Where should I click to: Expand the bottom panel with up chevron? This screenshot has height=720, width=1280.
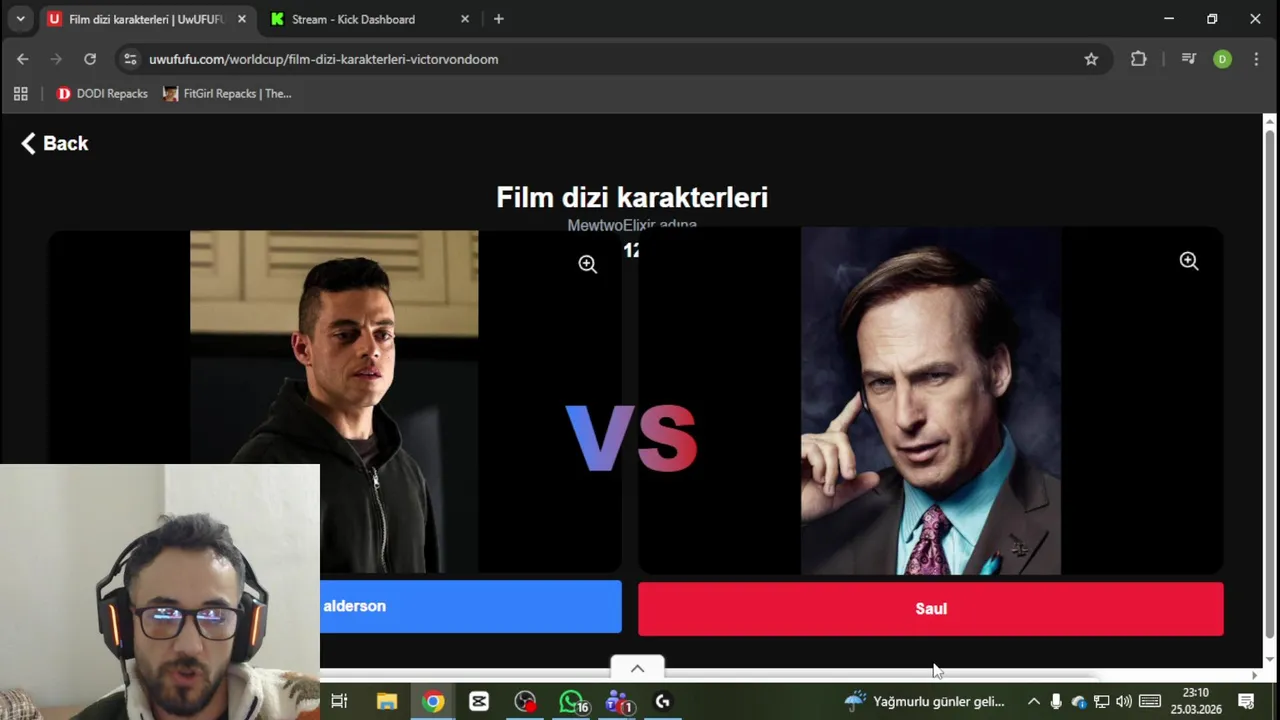pos(637,669)
